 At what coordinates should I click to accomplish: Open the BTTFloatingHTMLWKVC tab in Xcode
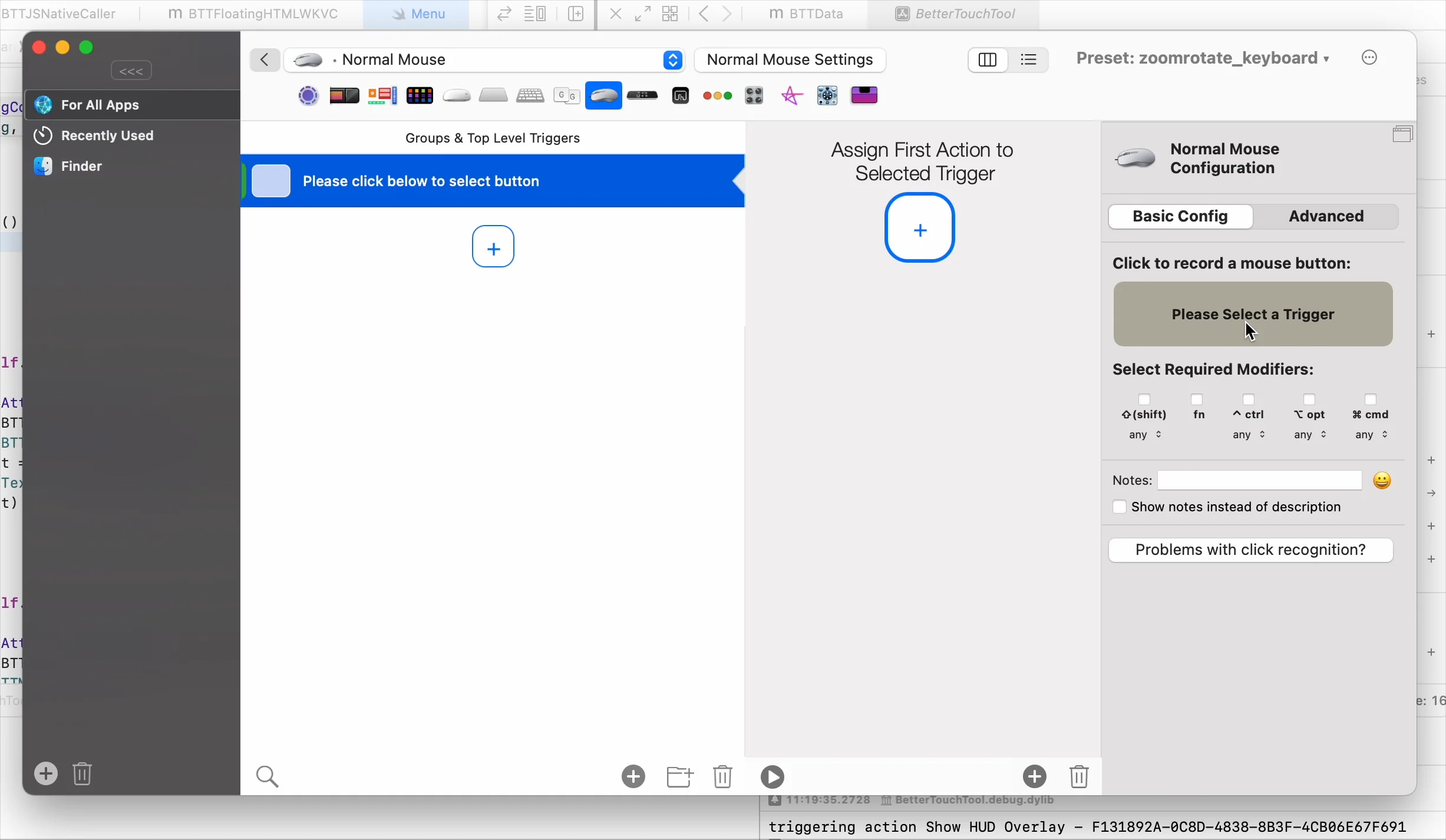pos(253,15)
